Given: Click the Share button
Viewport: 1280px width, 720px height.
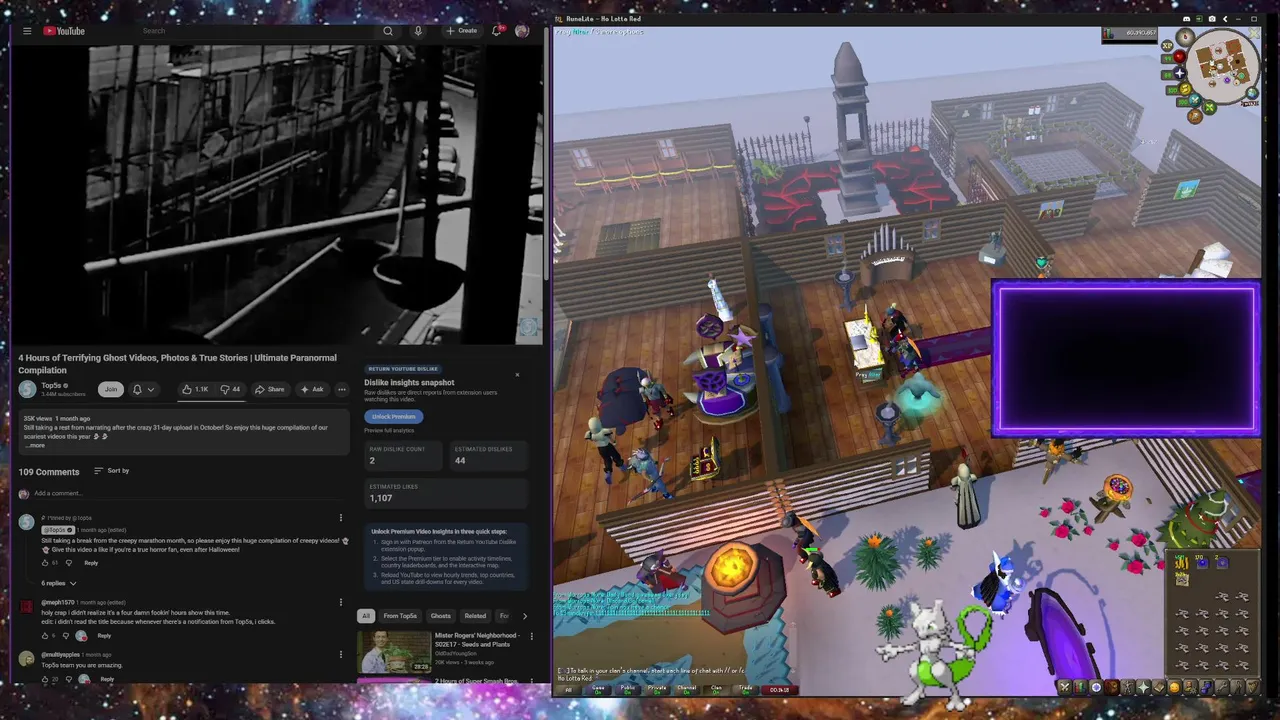Looking at the screenshot, I should click(270, 389).
